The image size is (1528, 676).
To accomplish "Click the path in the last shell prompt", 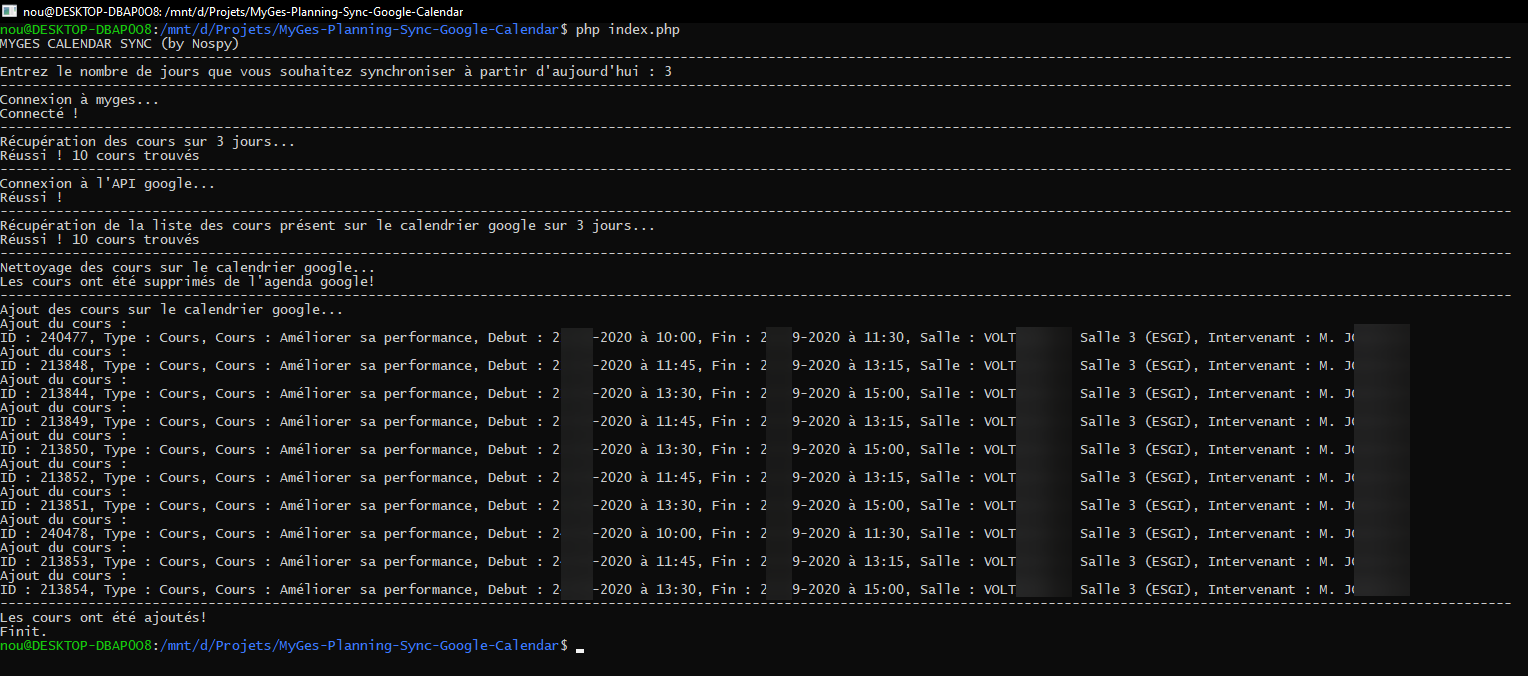I will (360, 646).
